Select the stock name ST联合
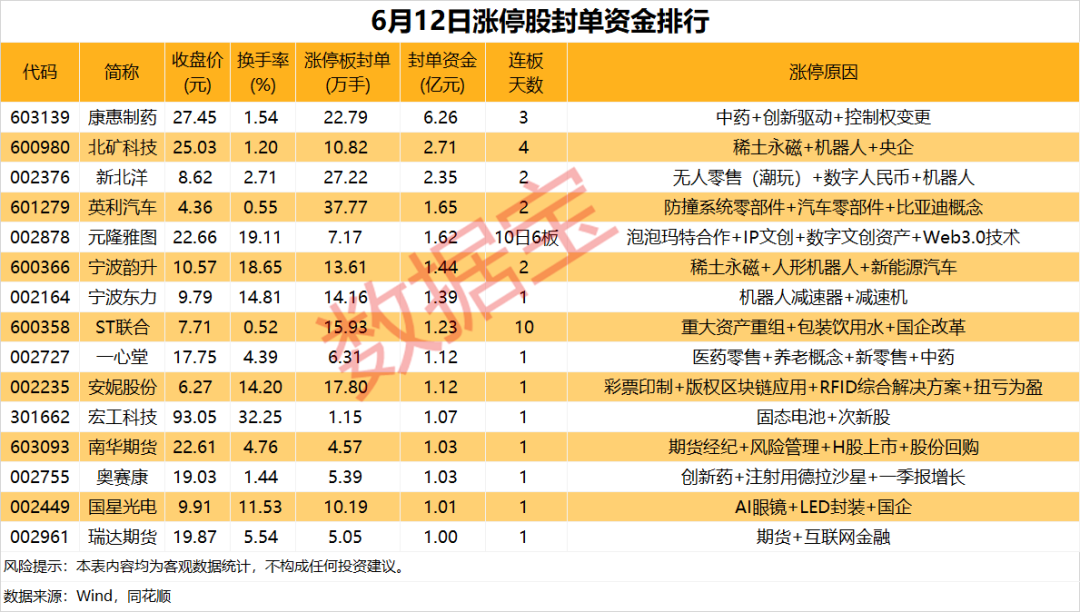Viewport: 1080px width, 612px height. pyautogui.click(x=122, y=327)
